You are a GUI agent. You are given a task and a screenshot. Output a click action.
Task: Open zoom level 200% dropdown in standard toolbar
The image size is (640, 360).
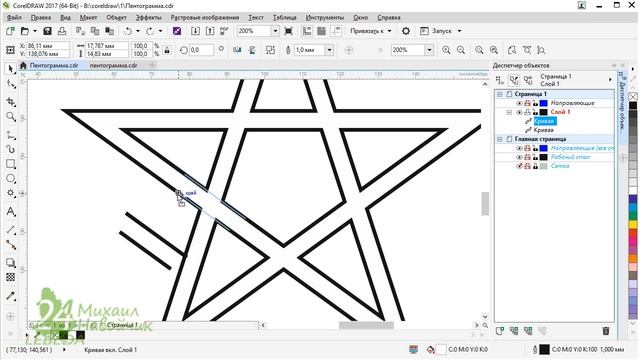pos(275,31)
